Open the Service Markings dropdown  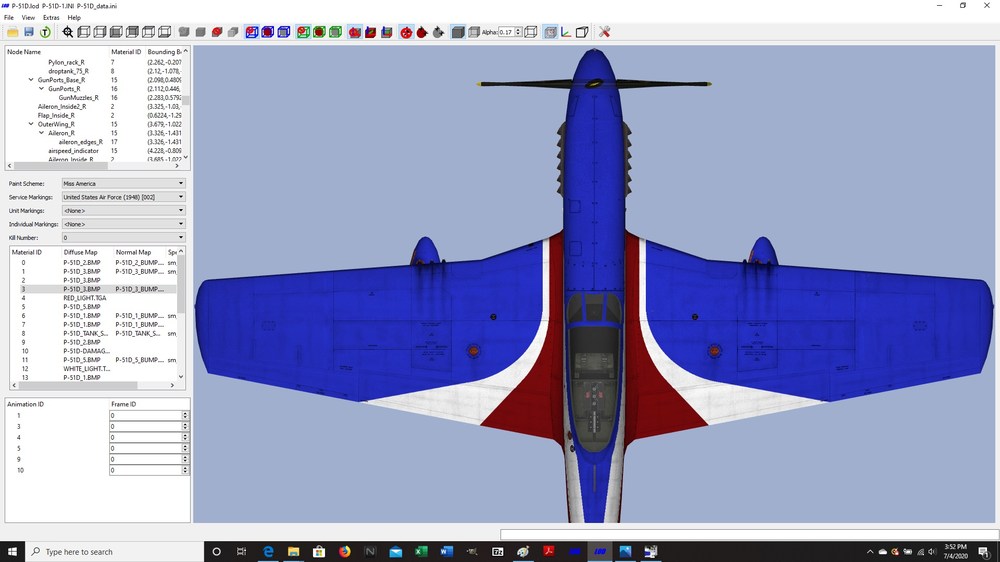click(123, 197)
